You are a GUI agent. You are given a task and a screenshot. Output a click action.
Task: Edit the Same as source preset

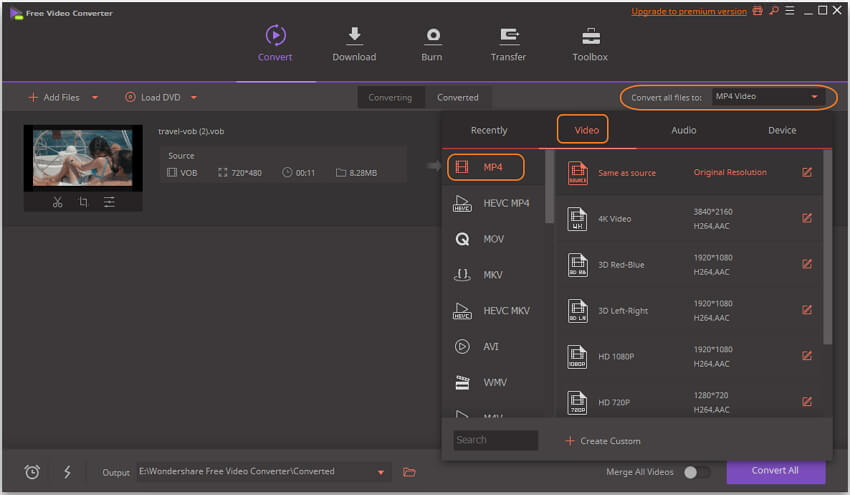[807, 172]
